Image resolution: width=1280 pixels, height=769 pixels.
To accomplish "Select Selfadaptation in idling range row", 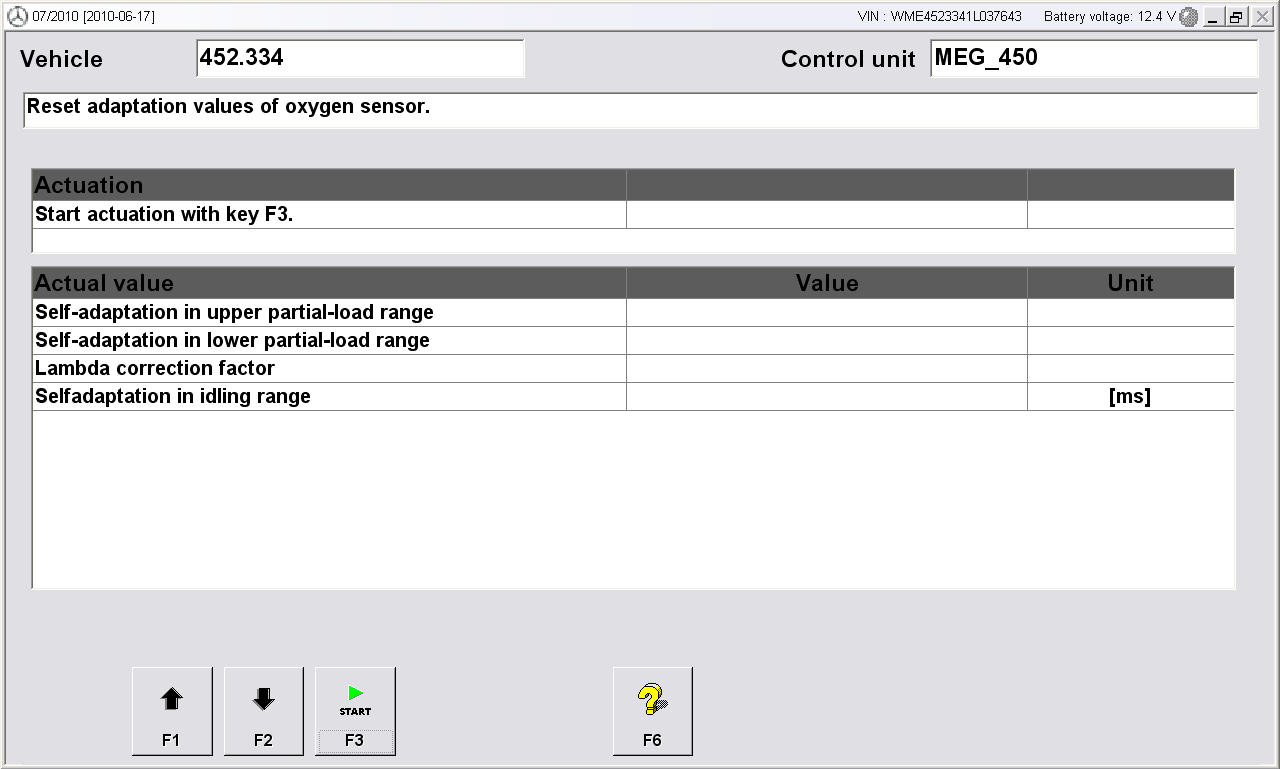I will (329, 397).
